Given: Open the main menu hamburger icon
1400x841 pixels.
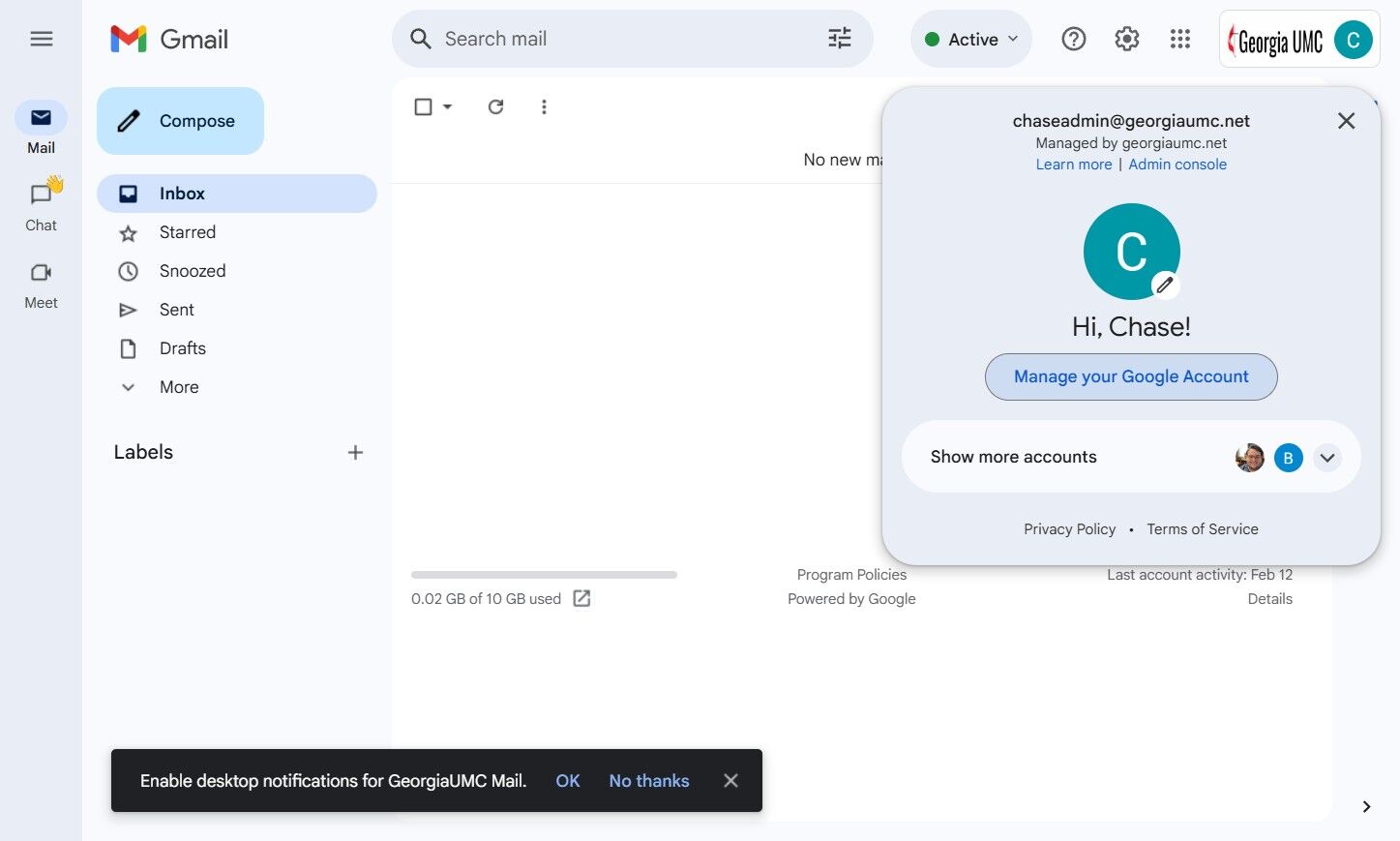Looking at the screenshot, I should tap(41, 39).
